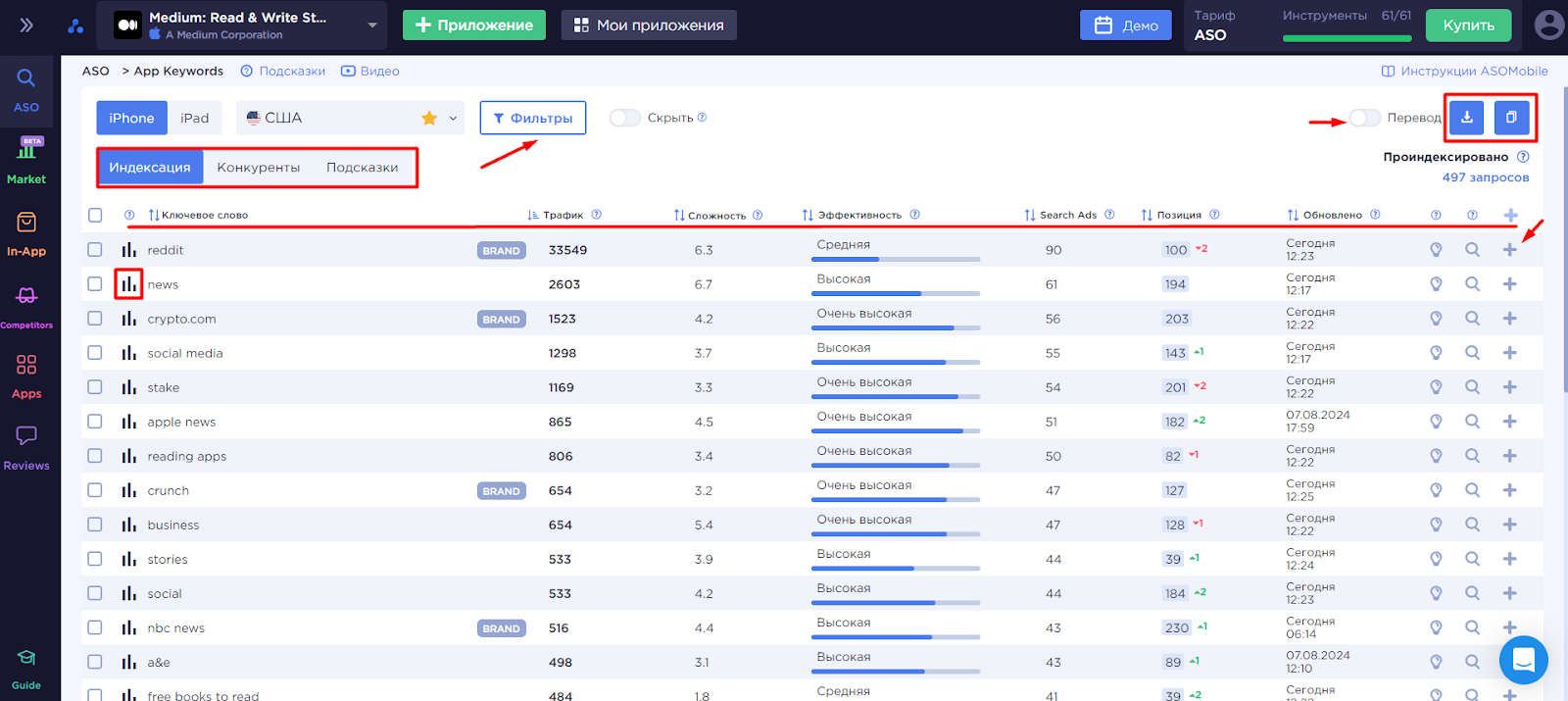Switch to the Подсказки tab
Image resolution: width=1568 pixels, height=701 pixels.
click(x=363, y=168)
